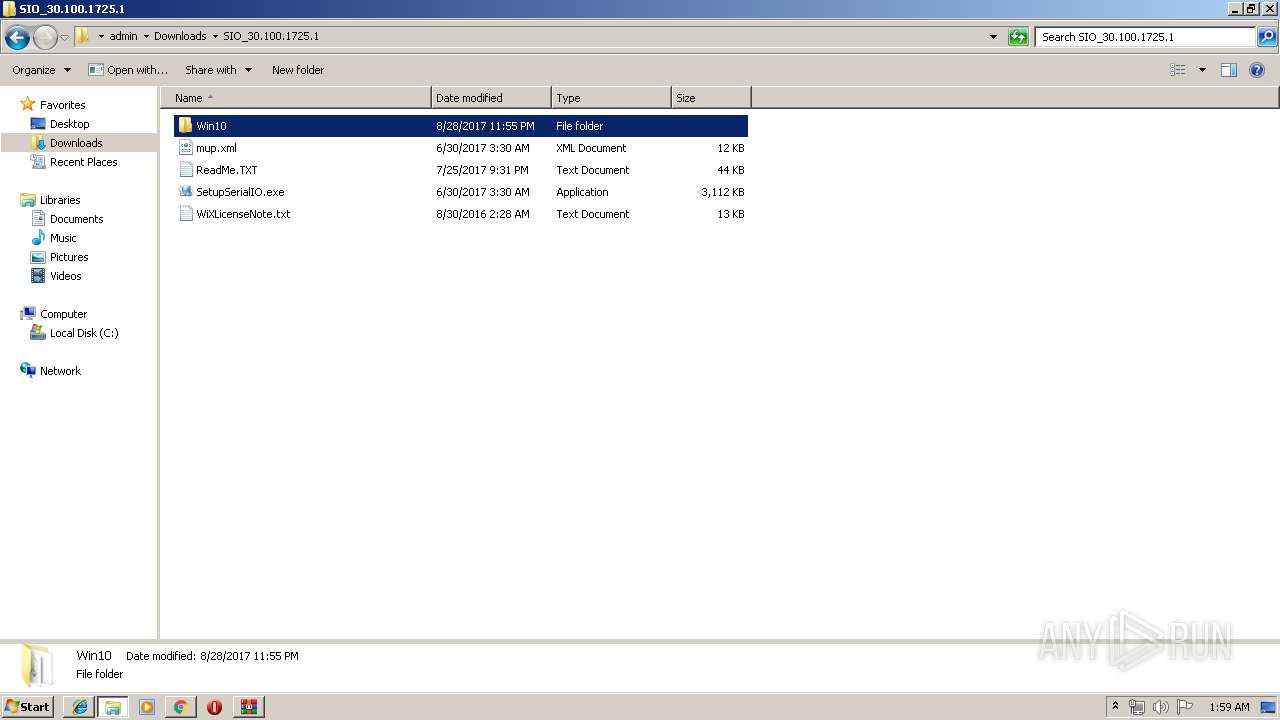This screenshot has height=720, width=1280.
Task: Click Windows Explorer taskbar icon
Action: (113, 707)
